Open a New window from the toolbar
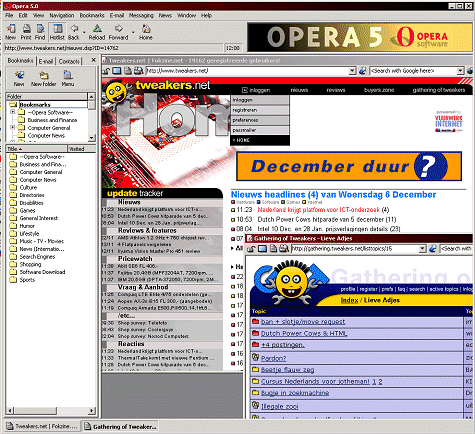 11,32
